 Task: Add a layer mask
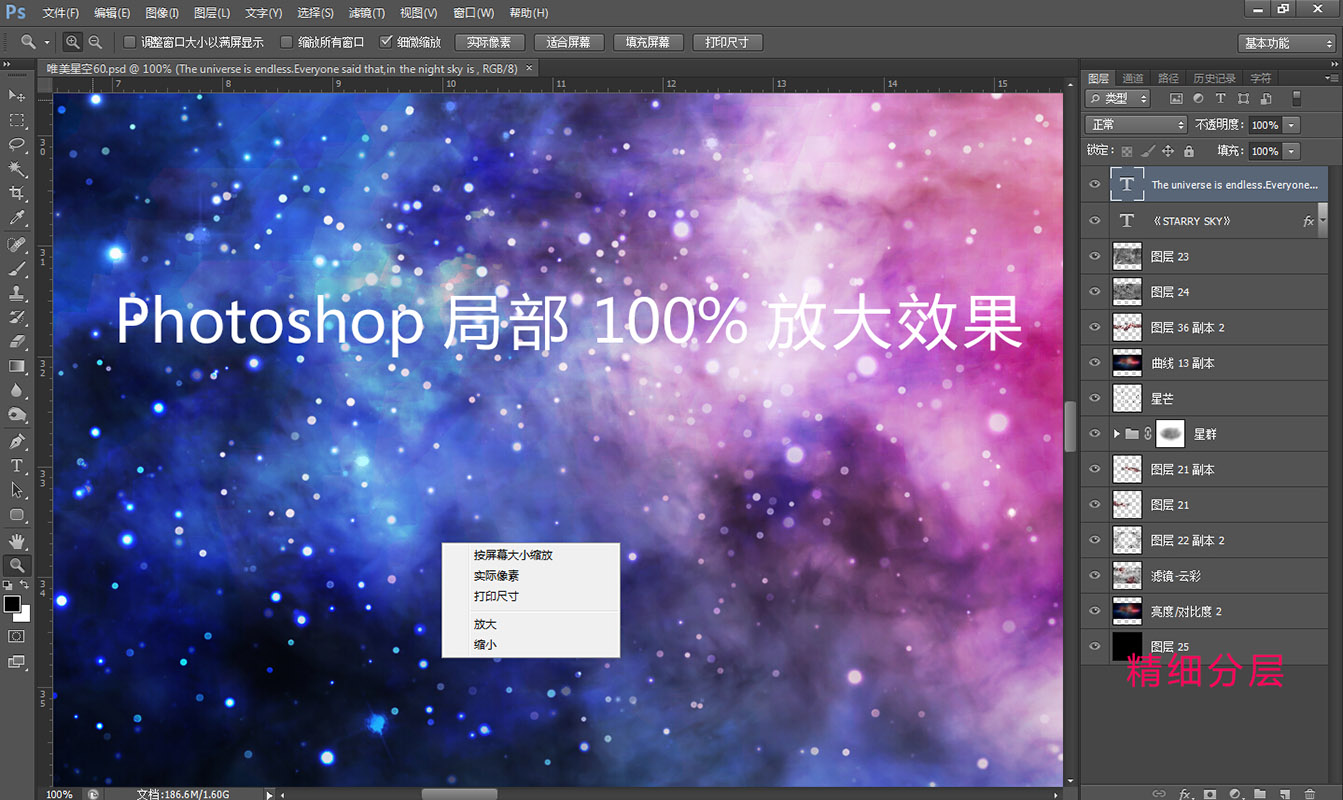click(1210, 794)
